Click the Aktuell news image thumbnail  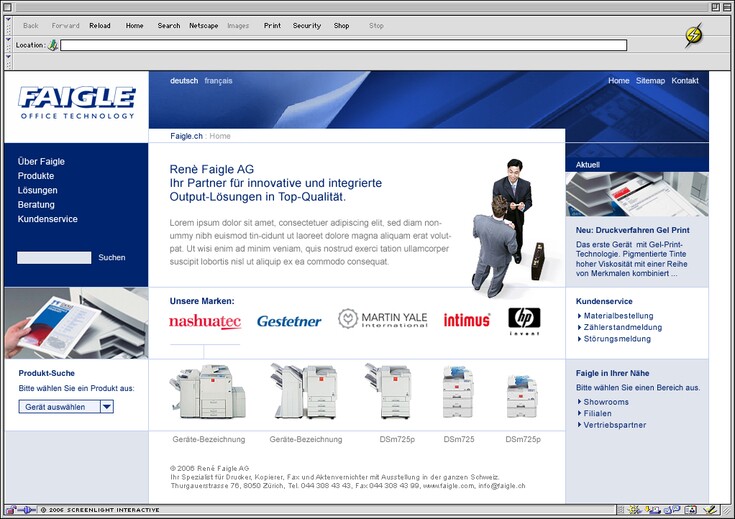pyautogui.click(x=637, y=194)
